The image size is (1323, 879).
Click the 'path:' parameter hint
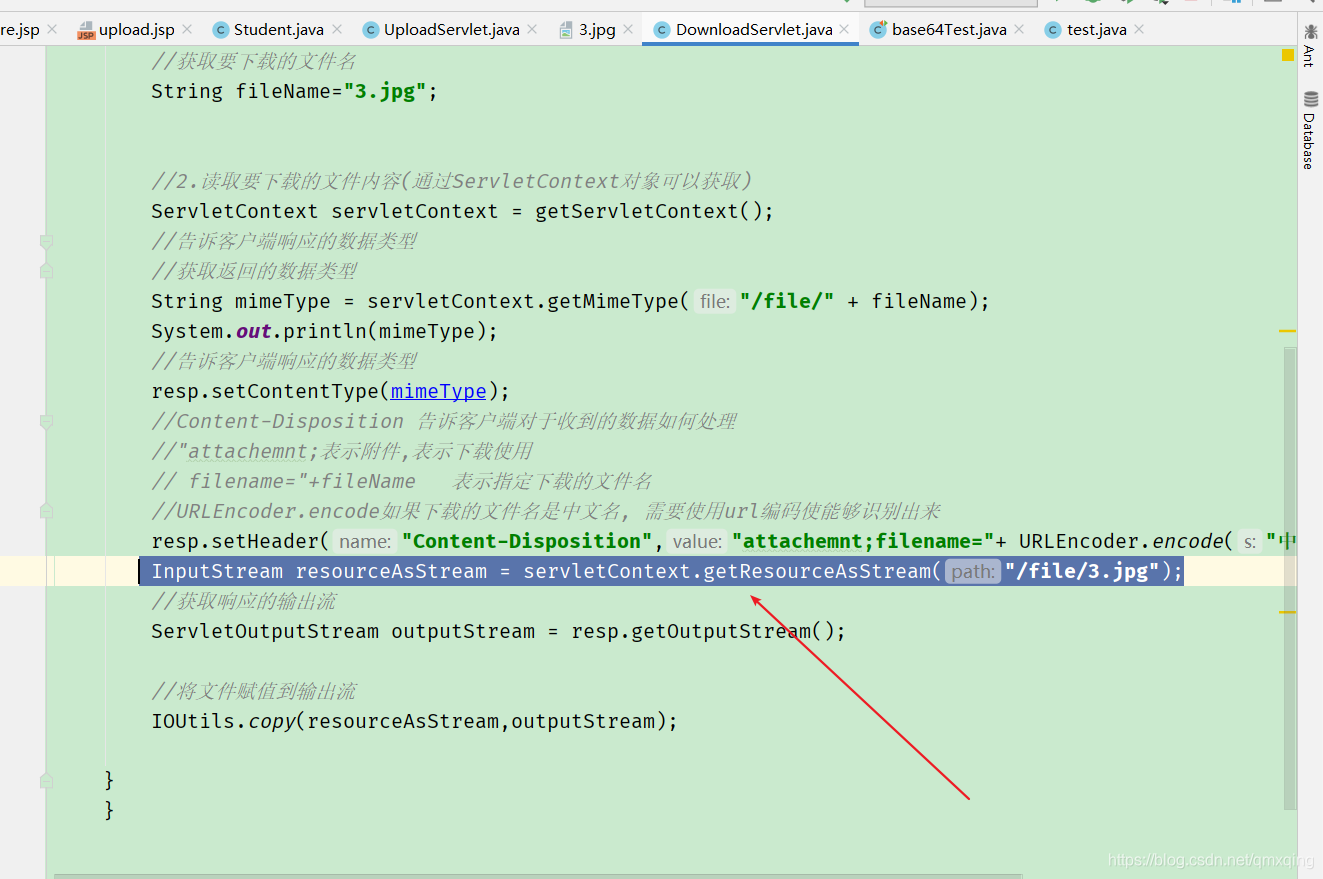(973, 571)
